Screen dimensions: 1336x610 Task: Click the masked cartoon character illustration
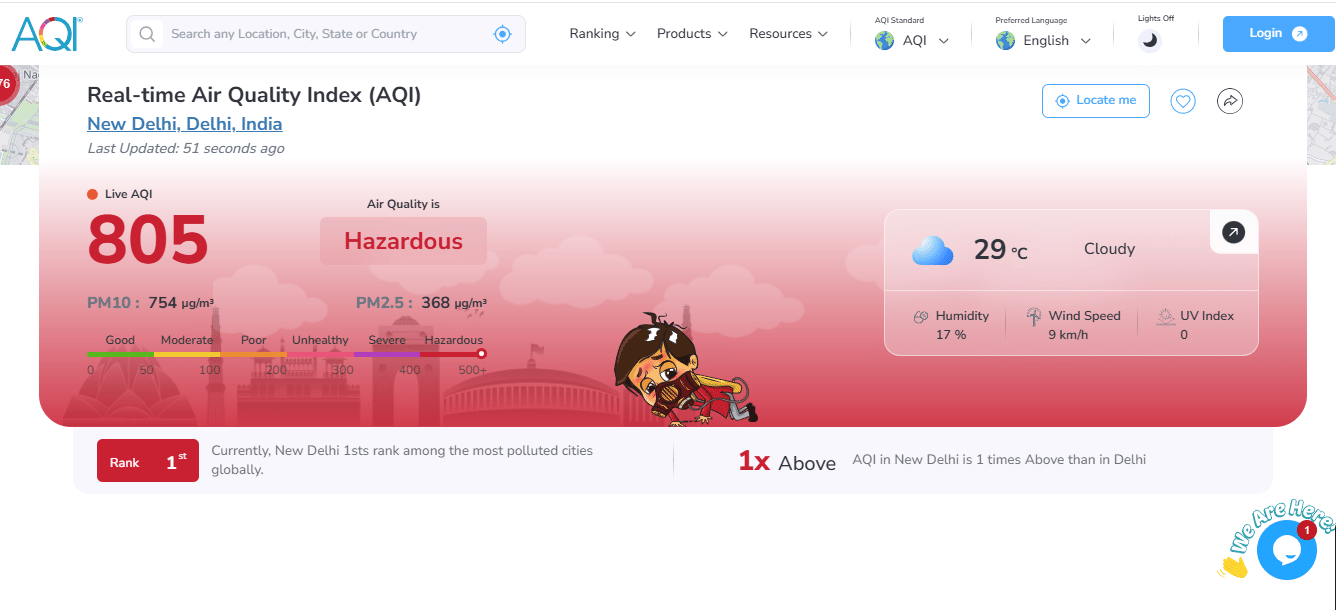point(685,367)
